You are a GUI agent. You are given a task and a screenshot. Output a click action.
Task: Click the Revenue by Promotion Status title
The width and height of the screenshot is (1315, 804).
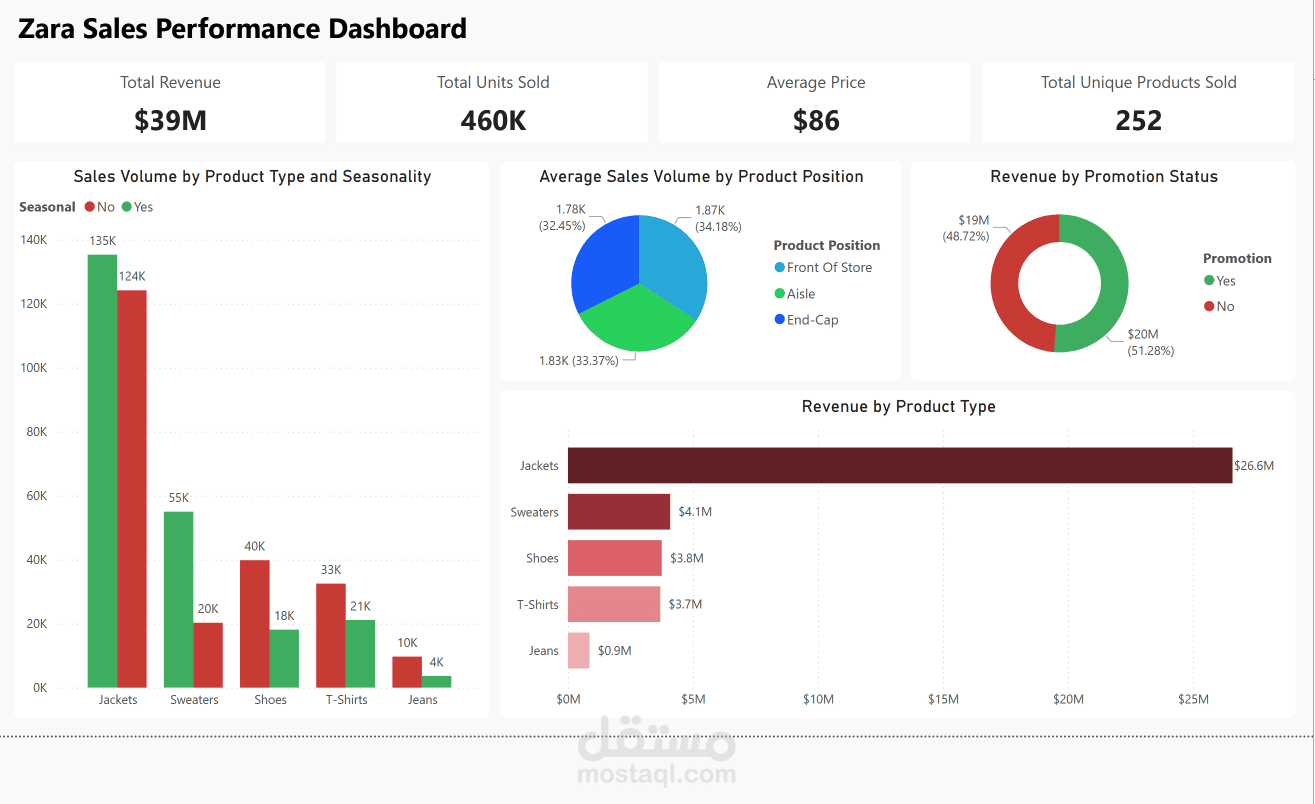(1103, 176)
